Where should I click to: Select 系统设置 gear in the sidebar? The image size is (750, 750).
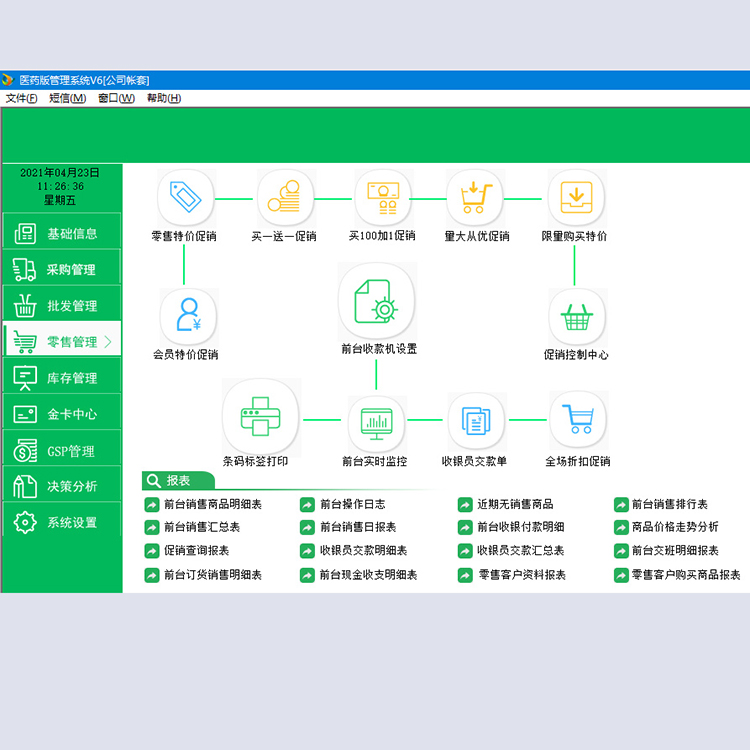(x=25, y=522)
